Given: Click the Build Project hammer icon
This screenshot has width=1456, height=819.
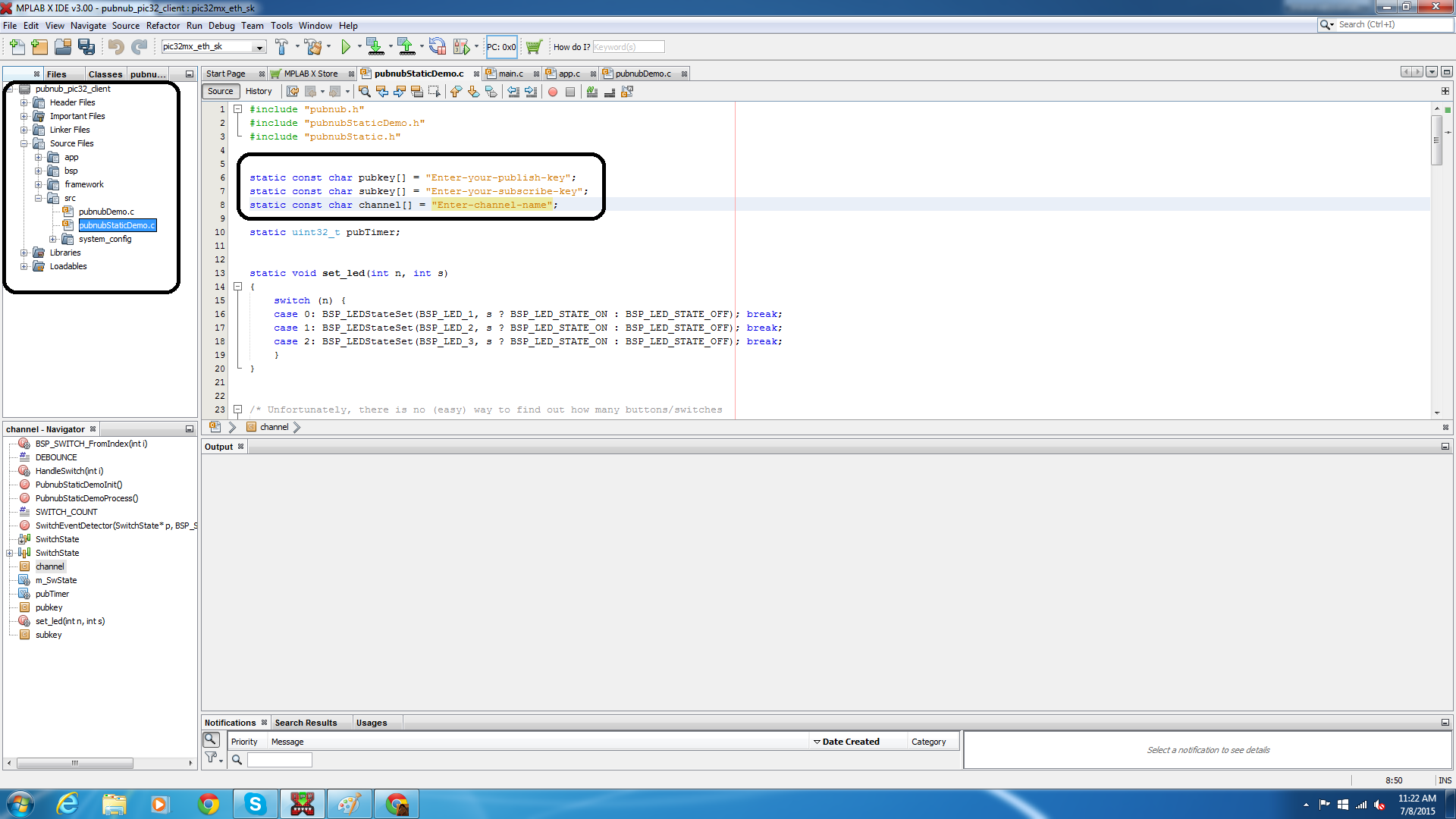Looking at the screenshot, I should click(281, 47).
